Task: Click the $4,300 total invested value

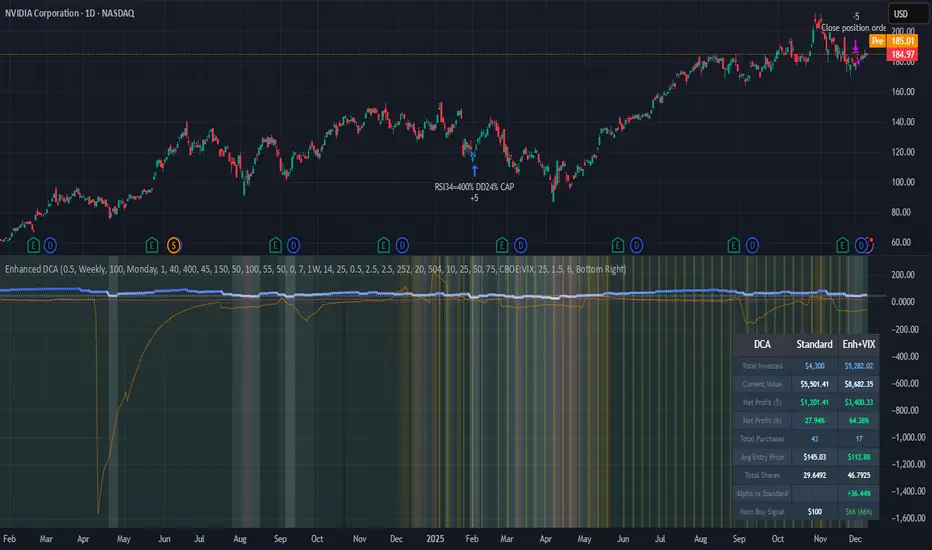Action: click(814, 366)
